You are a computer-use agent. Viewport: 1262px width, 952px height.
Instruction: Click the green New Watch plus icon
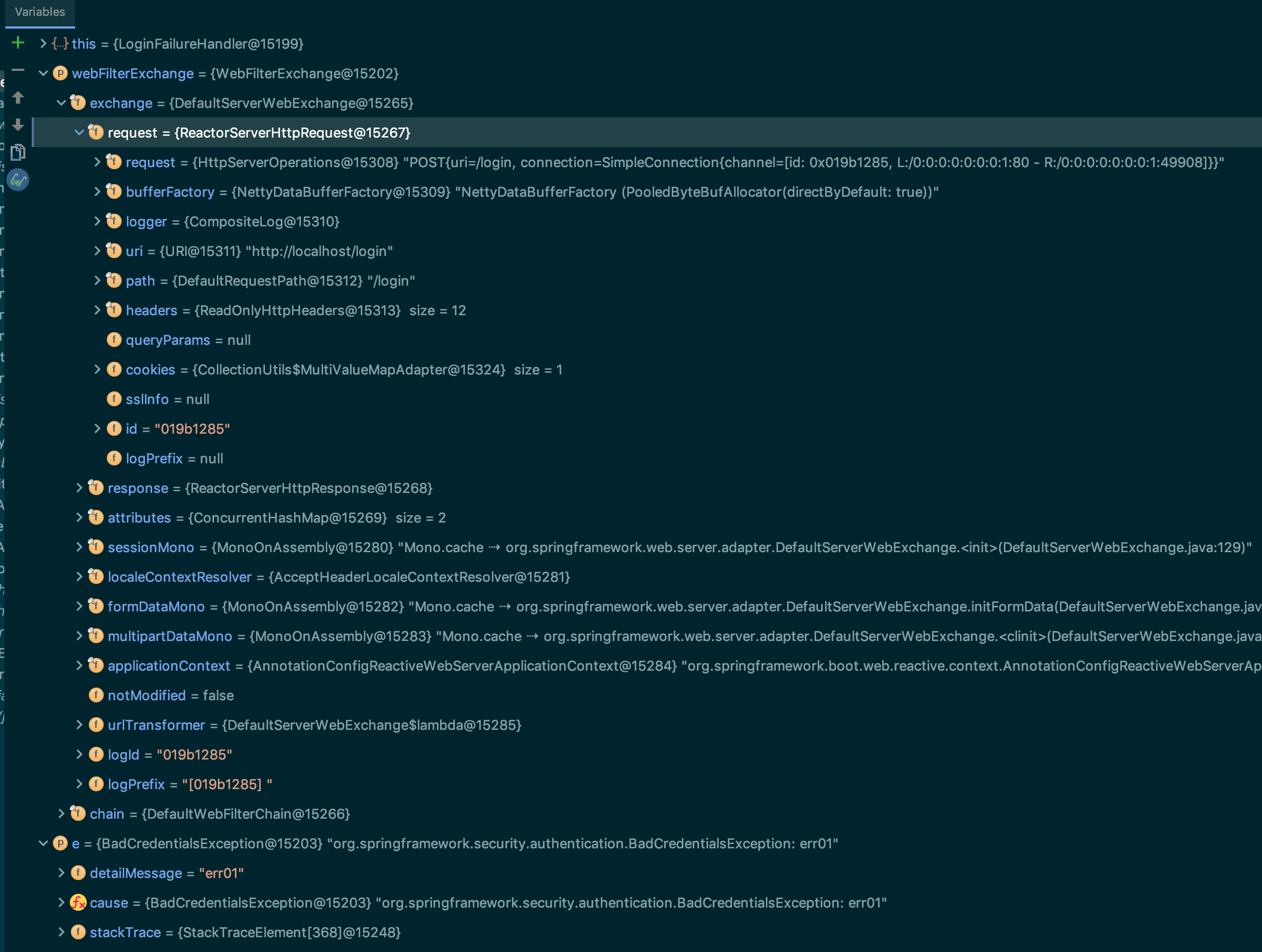point(17,43)
